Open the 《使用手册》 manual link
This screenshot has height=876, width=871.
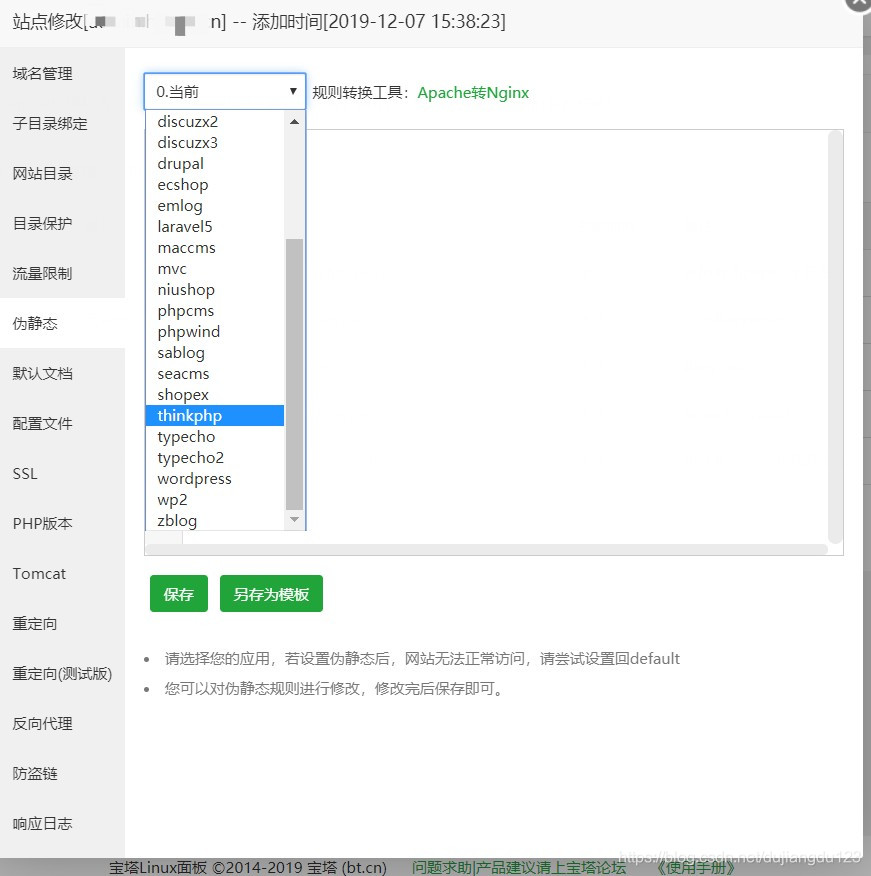[694, 867]
